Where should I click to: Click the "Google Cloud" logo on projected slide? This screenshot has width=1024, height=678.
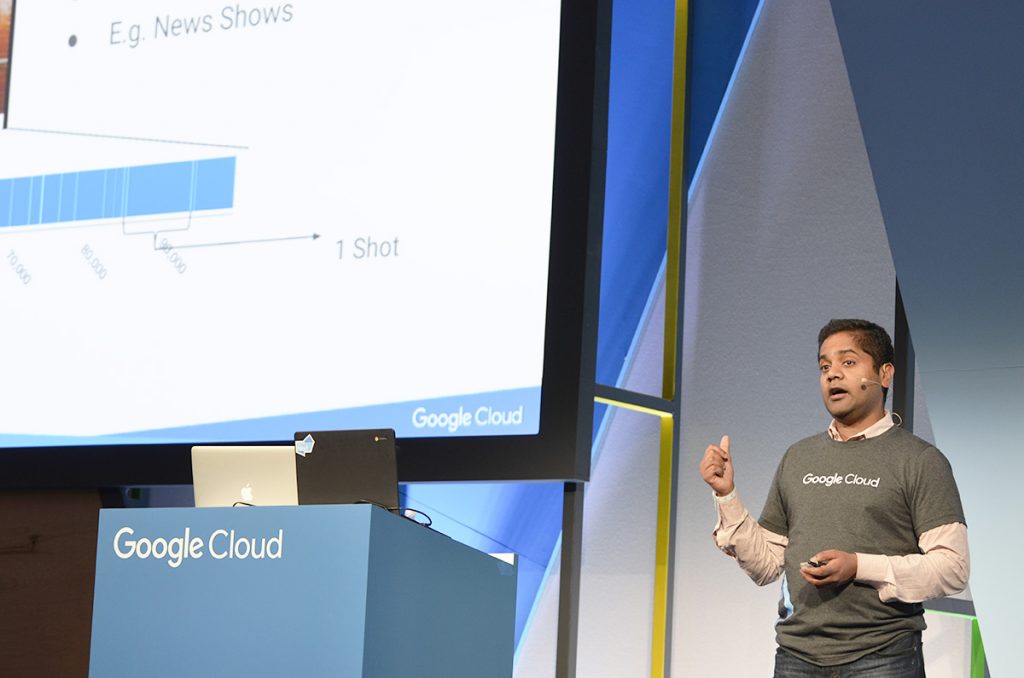[467, 418]
